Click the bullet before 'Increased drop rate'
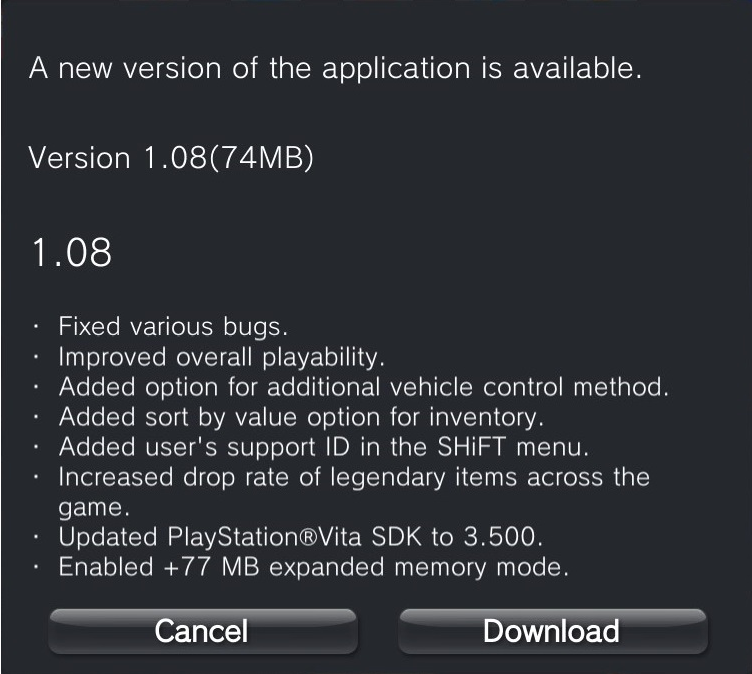This screenshot has height=674, width=752. point(36,477)
